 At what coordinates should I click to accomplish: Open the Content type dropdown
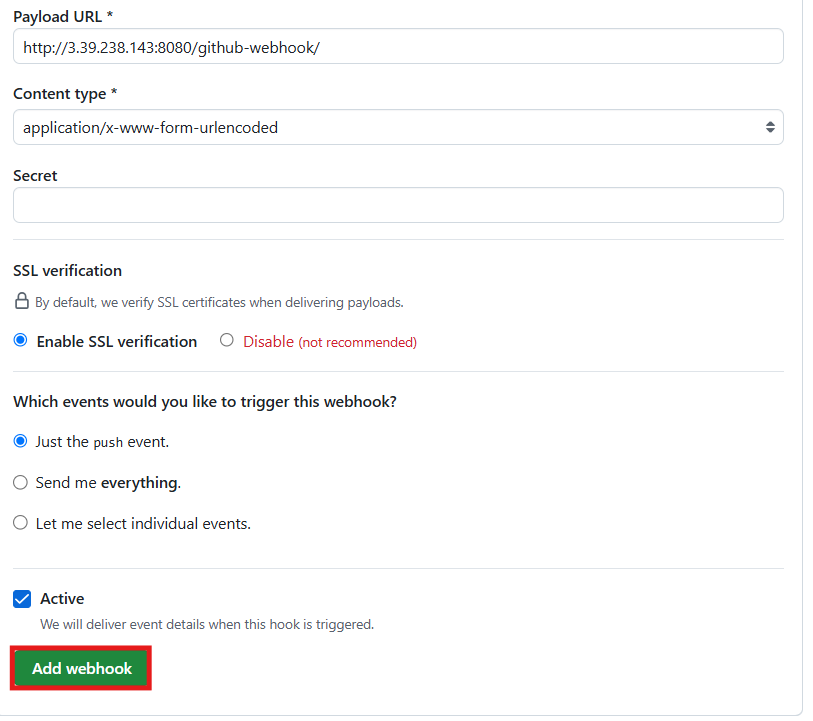398,127
